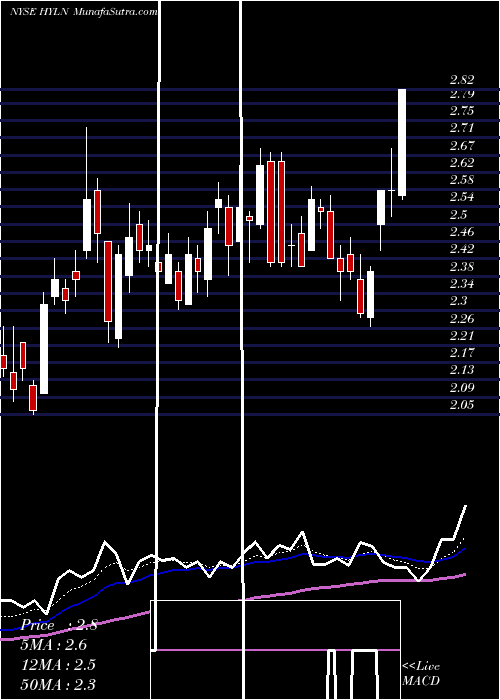The width and height of the screenshot is (500, 700).
Task: Click the 5MA : 2.6 readout
Action: coord(54,645)
